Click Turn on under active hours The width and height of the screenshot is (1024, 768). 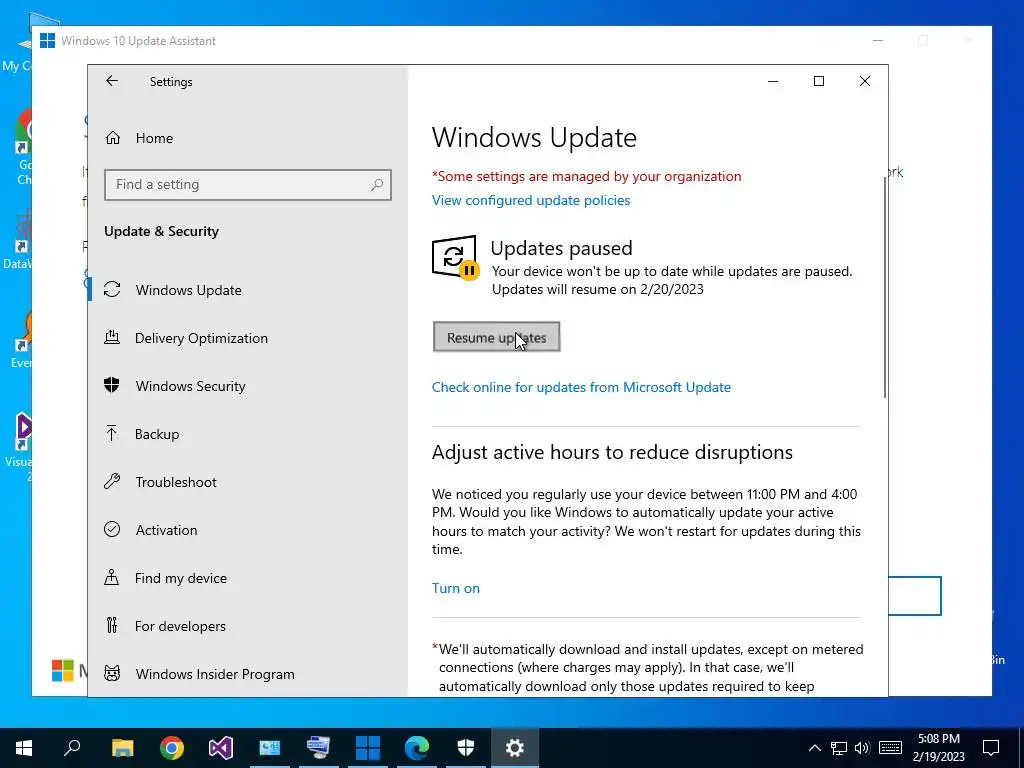coord(456,588)
